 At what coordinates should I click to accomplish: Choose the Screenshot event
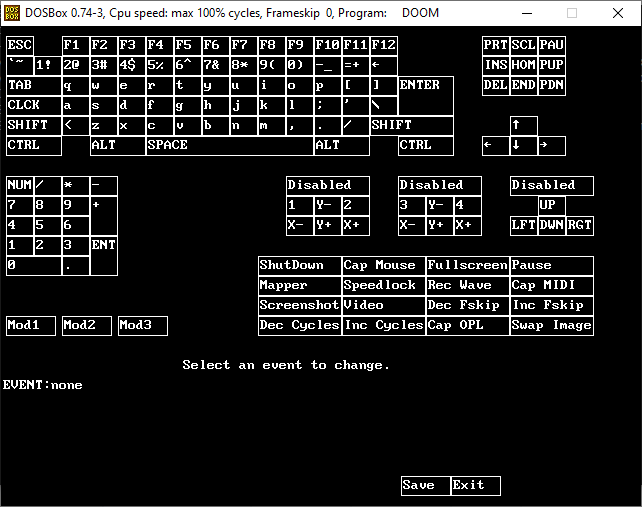300,306
